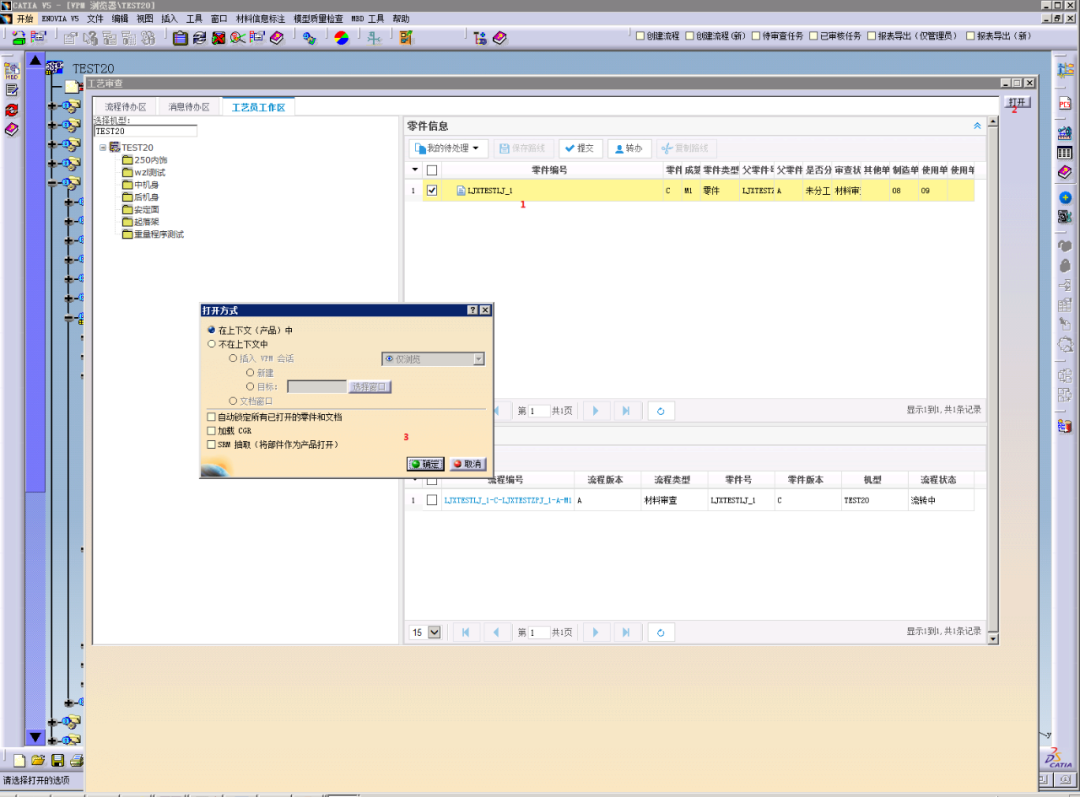
Task: Collapse the TEST20 tree node
Action: 103,147
